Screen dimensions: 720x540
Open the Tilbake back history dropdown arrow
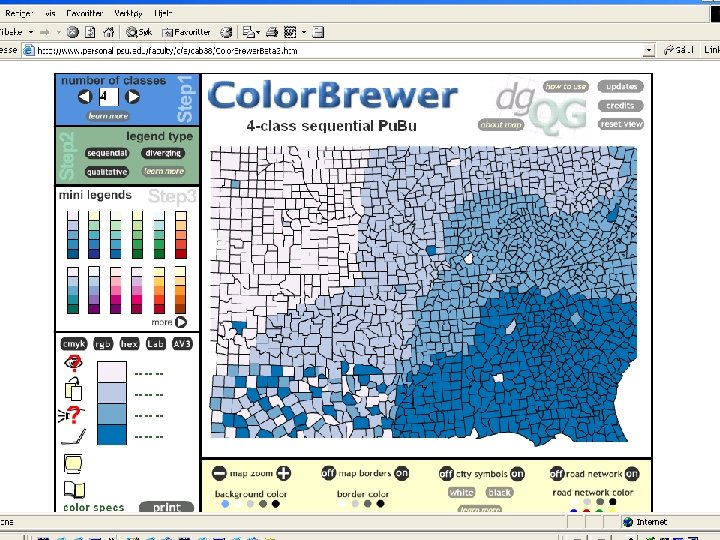31,32
